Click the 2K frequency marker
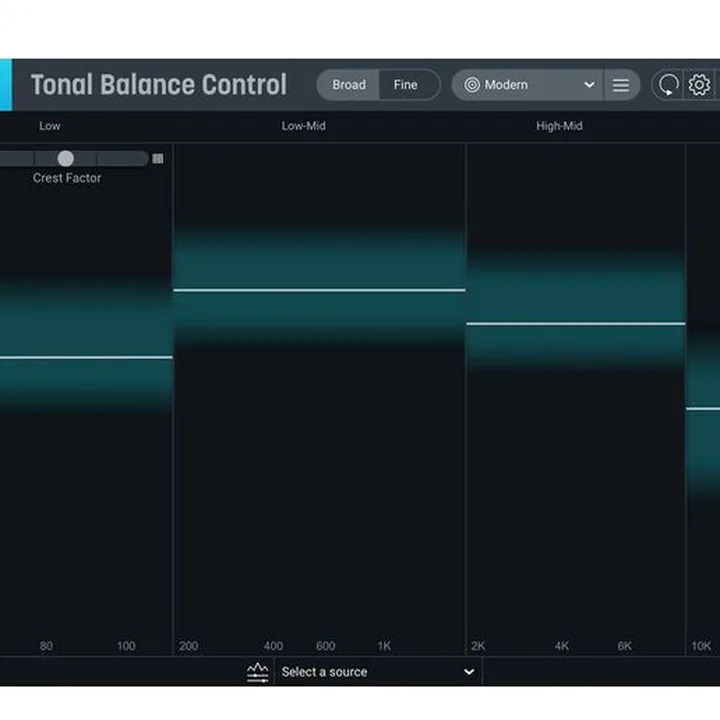Screen dimensions: 720x720 478,646
